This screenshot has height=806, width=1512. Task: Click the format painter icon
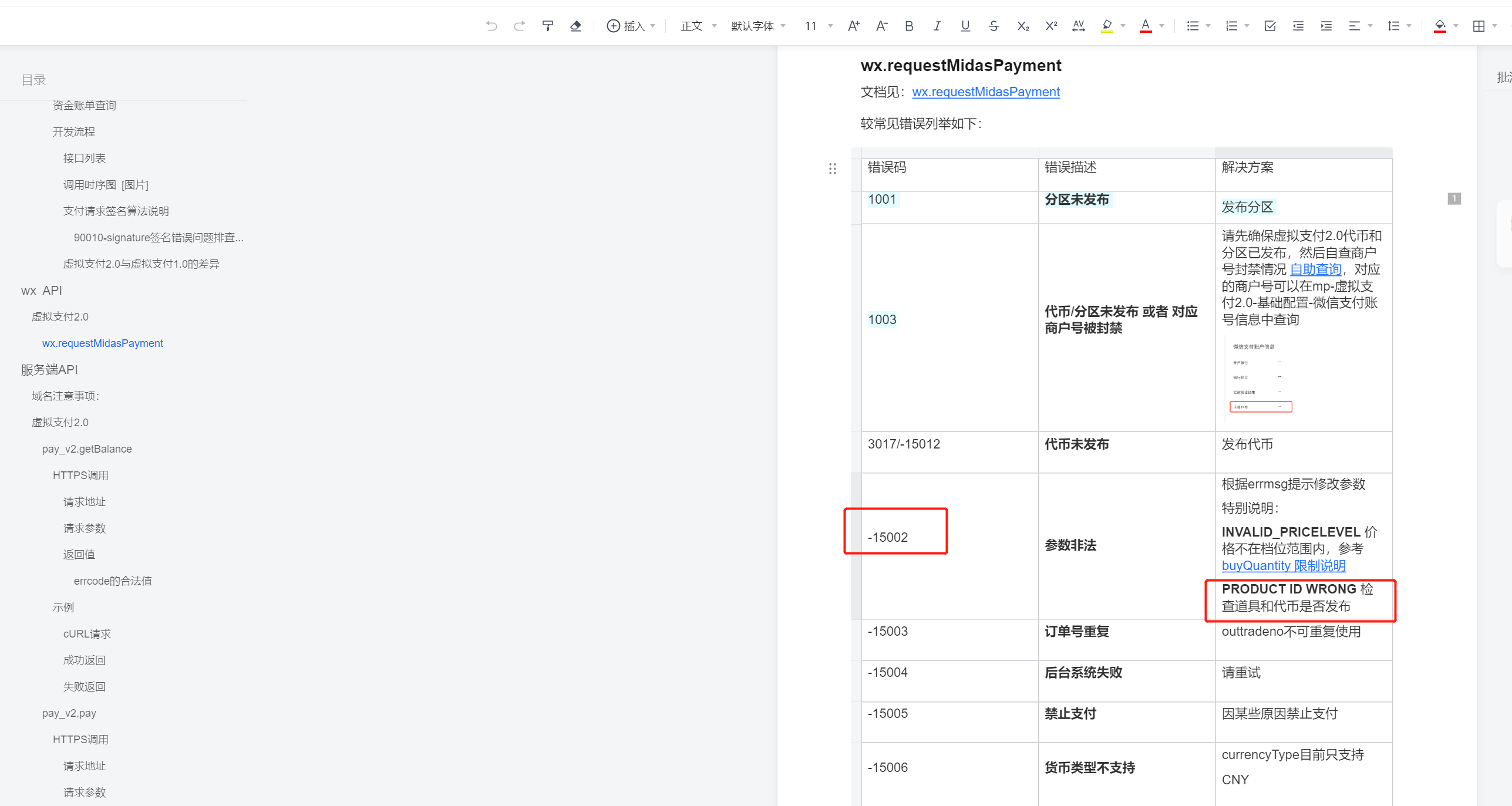(x=547, y=26)
